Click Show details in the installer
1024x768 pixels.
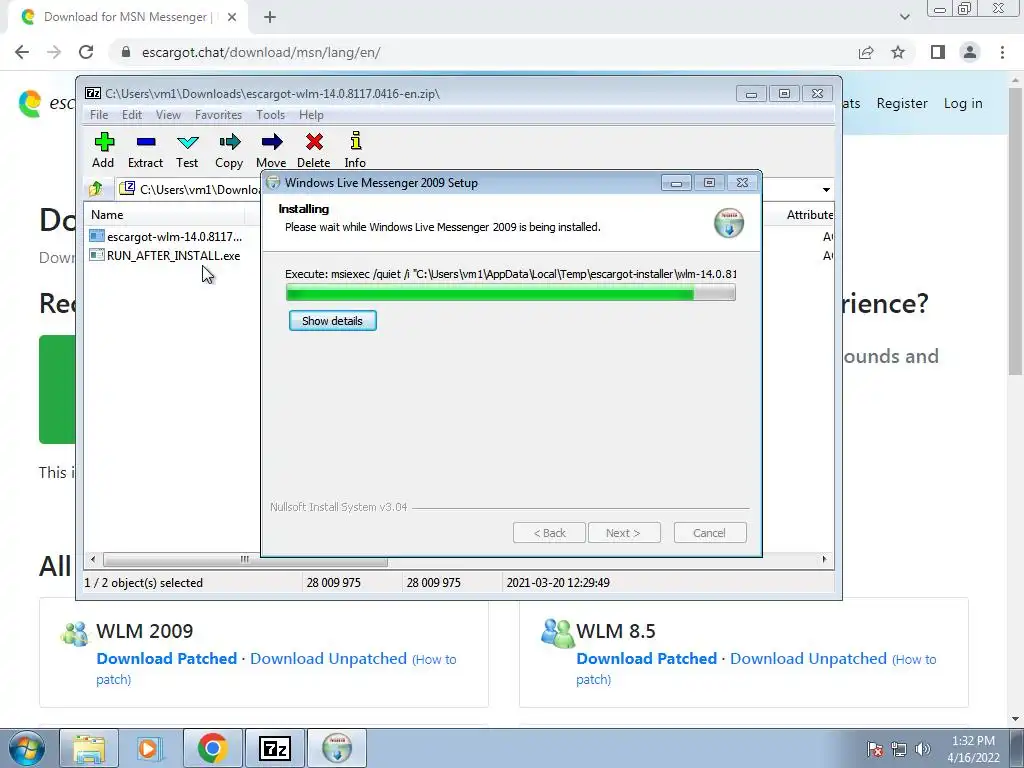(332, 321)
